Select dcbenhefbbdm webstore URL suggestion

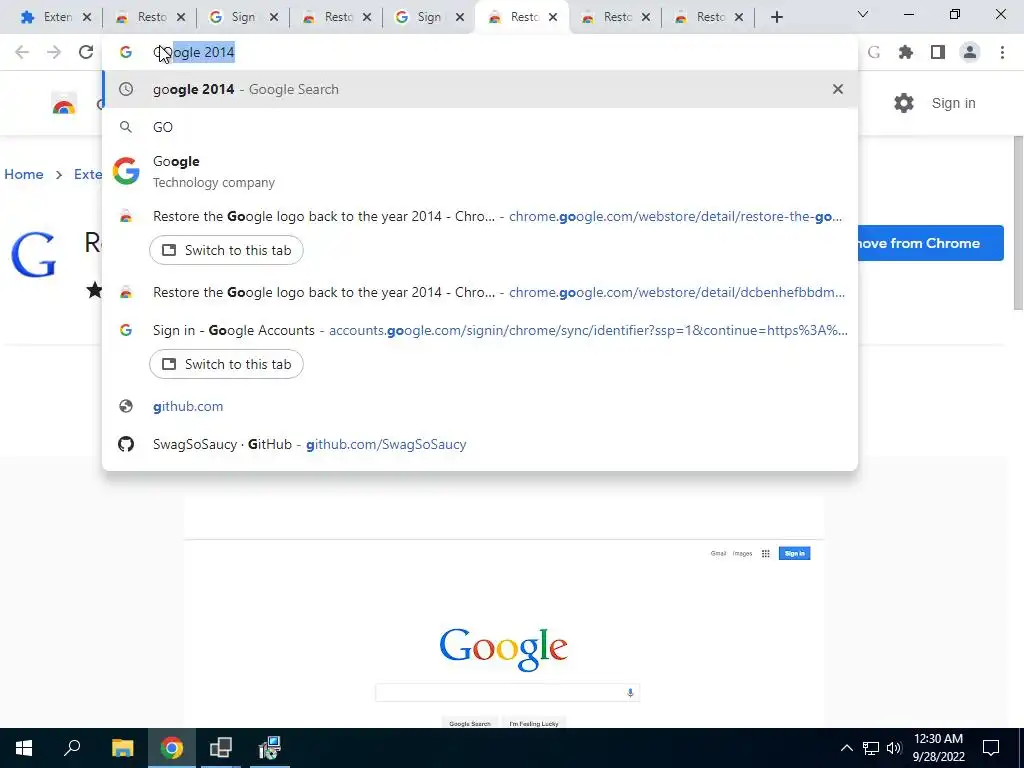(480, 292)
